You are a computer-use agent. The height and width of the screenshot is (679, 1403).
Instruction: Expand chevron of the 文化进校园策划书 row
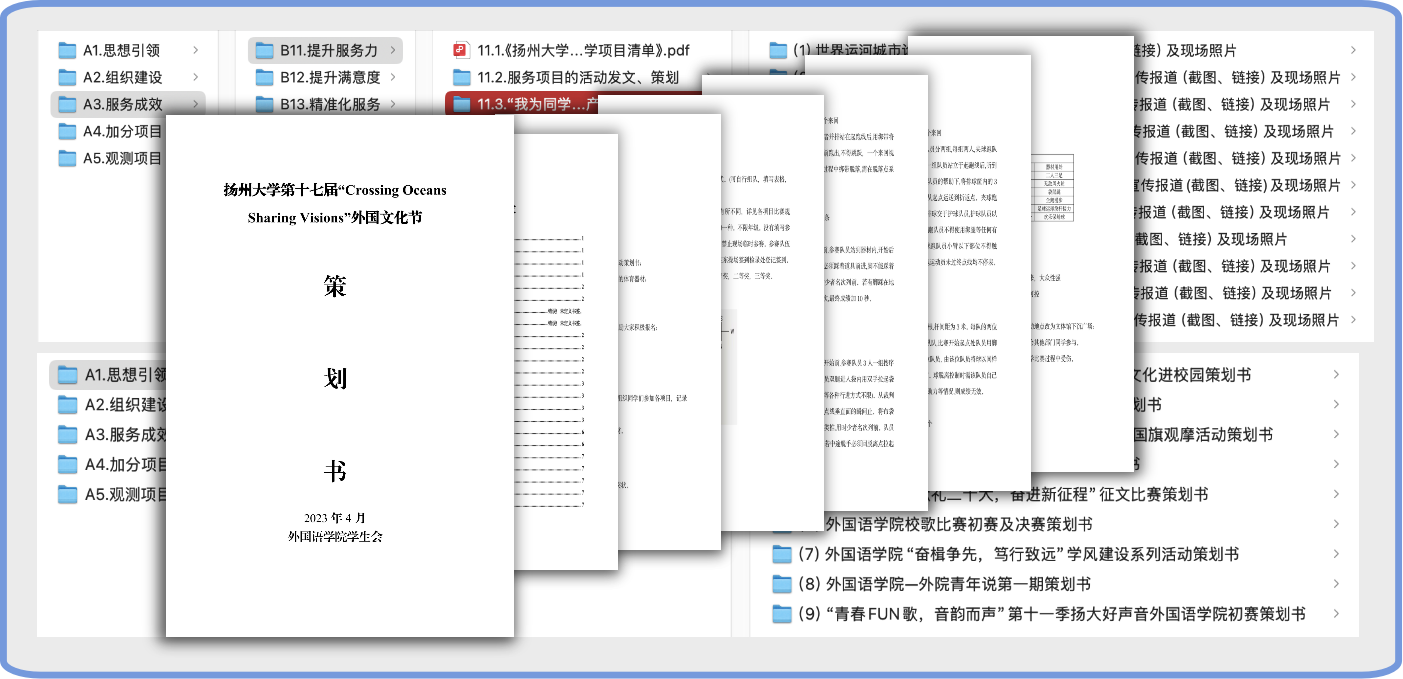(x=1337, y=375)
